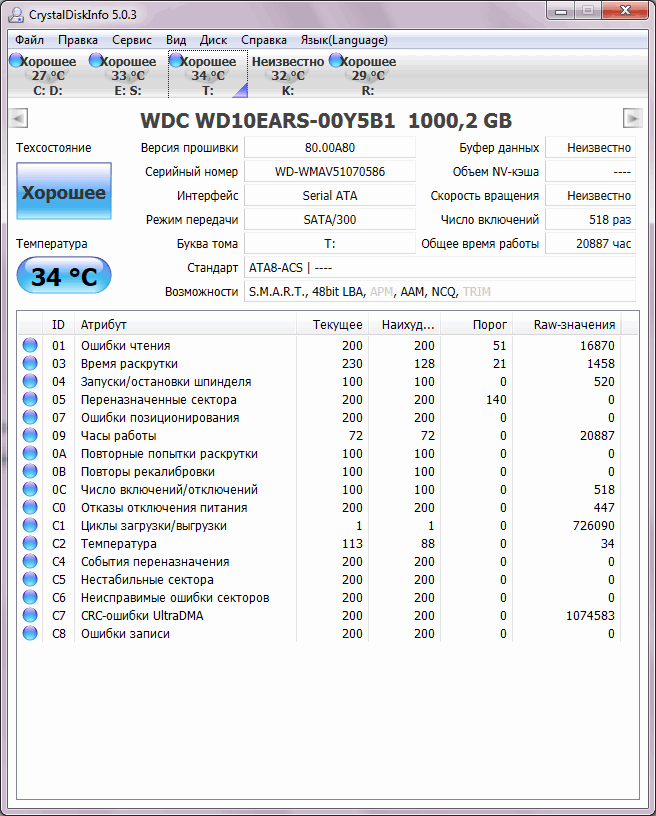This screenshot has height=816, width=656.
Task: Click the Serial ATA interface field
Action: coord(330,196)
